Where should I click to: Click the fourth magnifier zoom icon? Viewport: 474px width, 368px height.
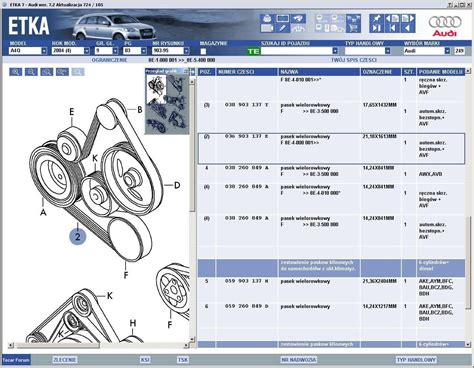[62, 72]
